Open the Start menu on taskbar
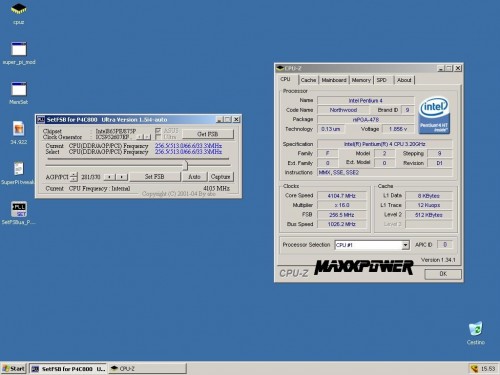The height and width of the screenshot is (375, 500). 14,369
